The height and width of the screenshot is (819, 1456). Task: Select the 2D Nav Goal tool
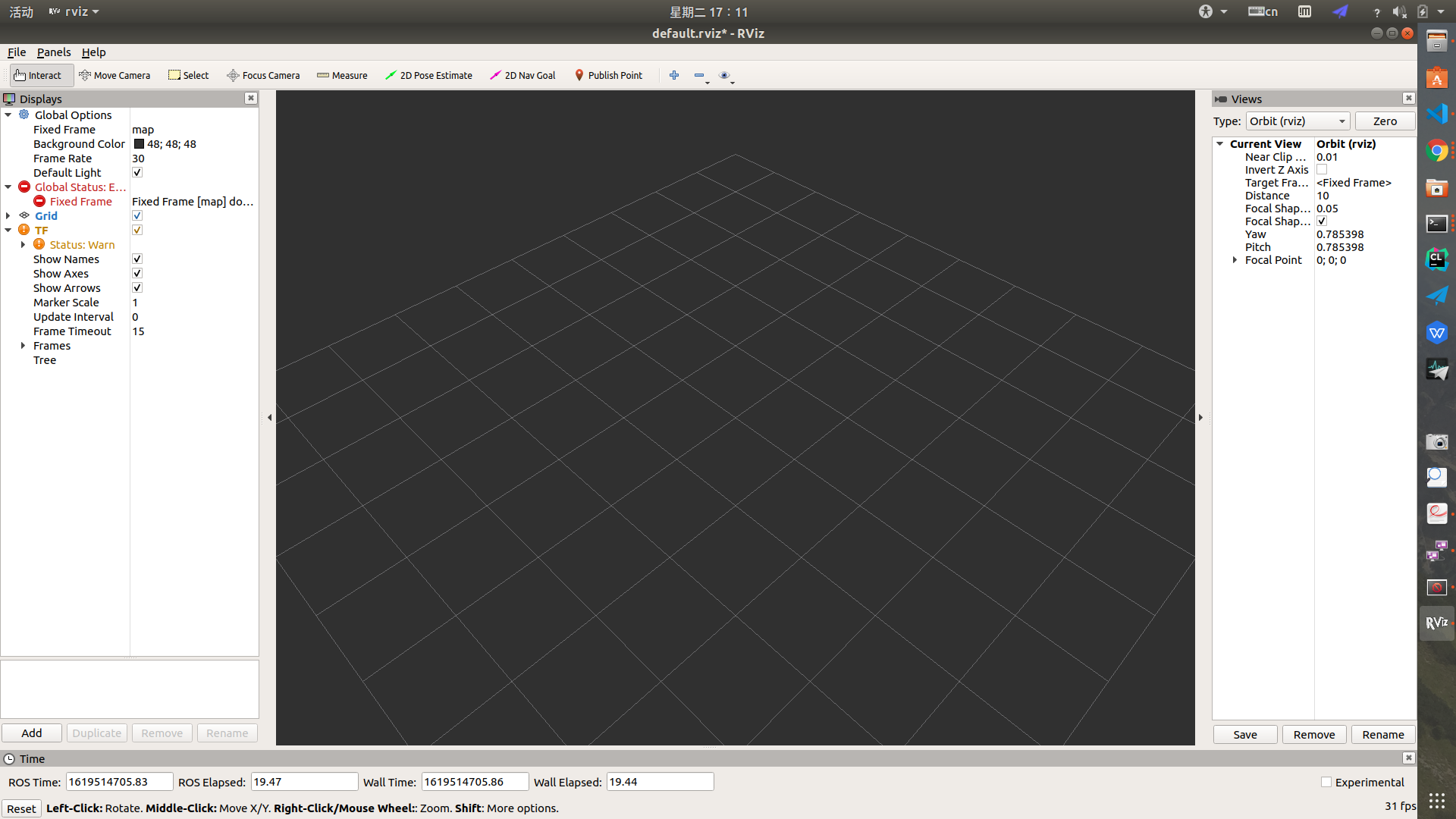coord(522,75)
